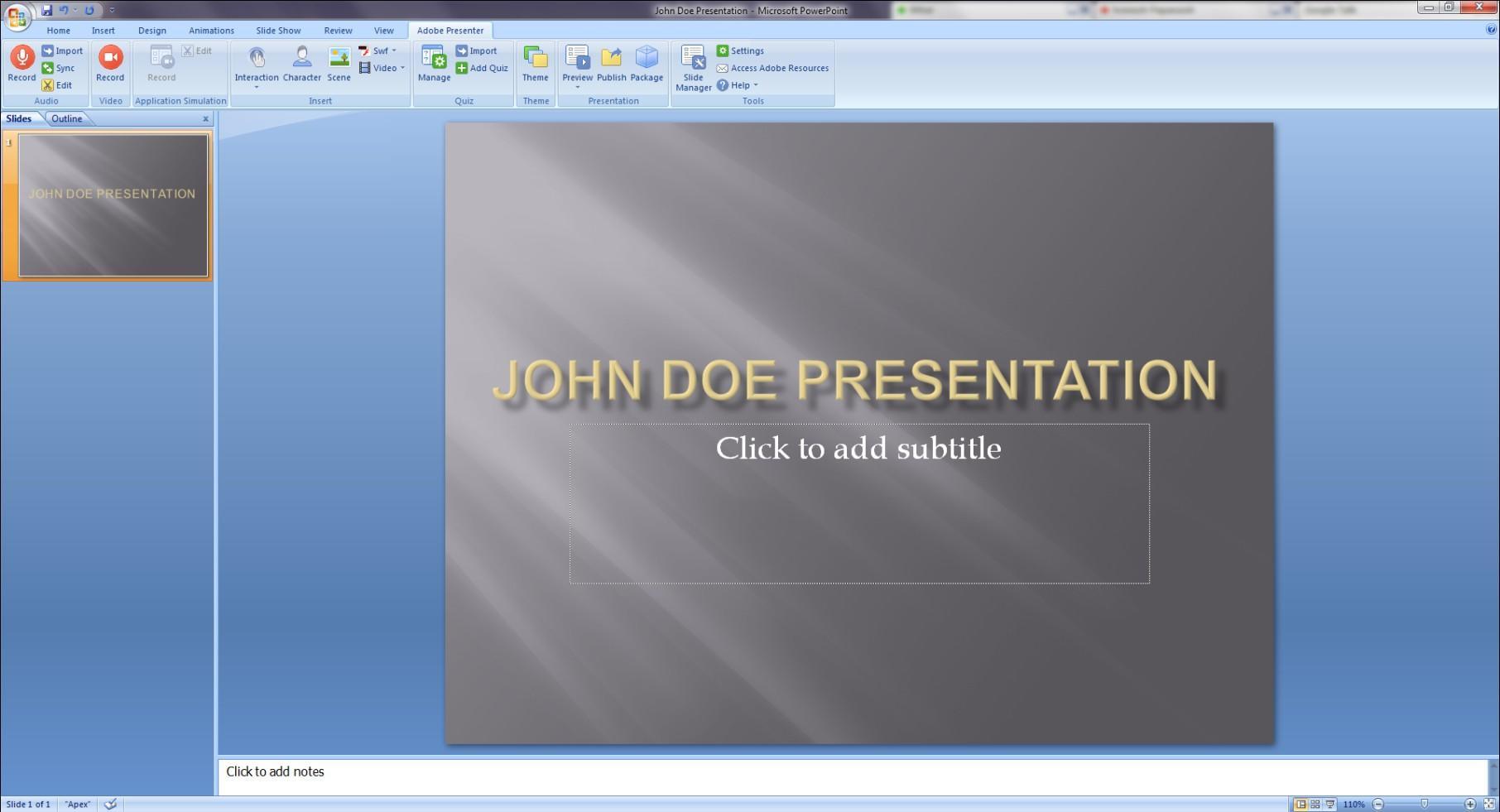Viewport: 1500px width, 812px height.
Task: Fit slide to current window
Action: tap(1488, 804)
